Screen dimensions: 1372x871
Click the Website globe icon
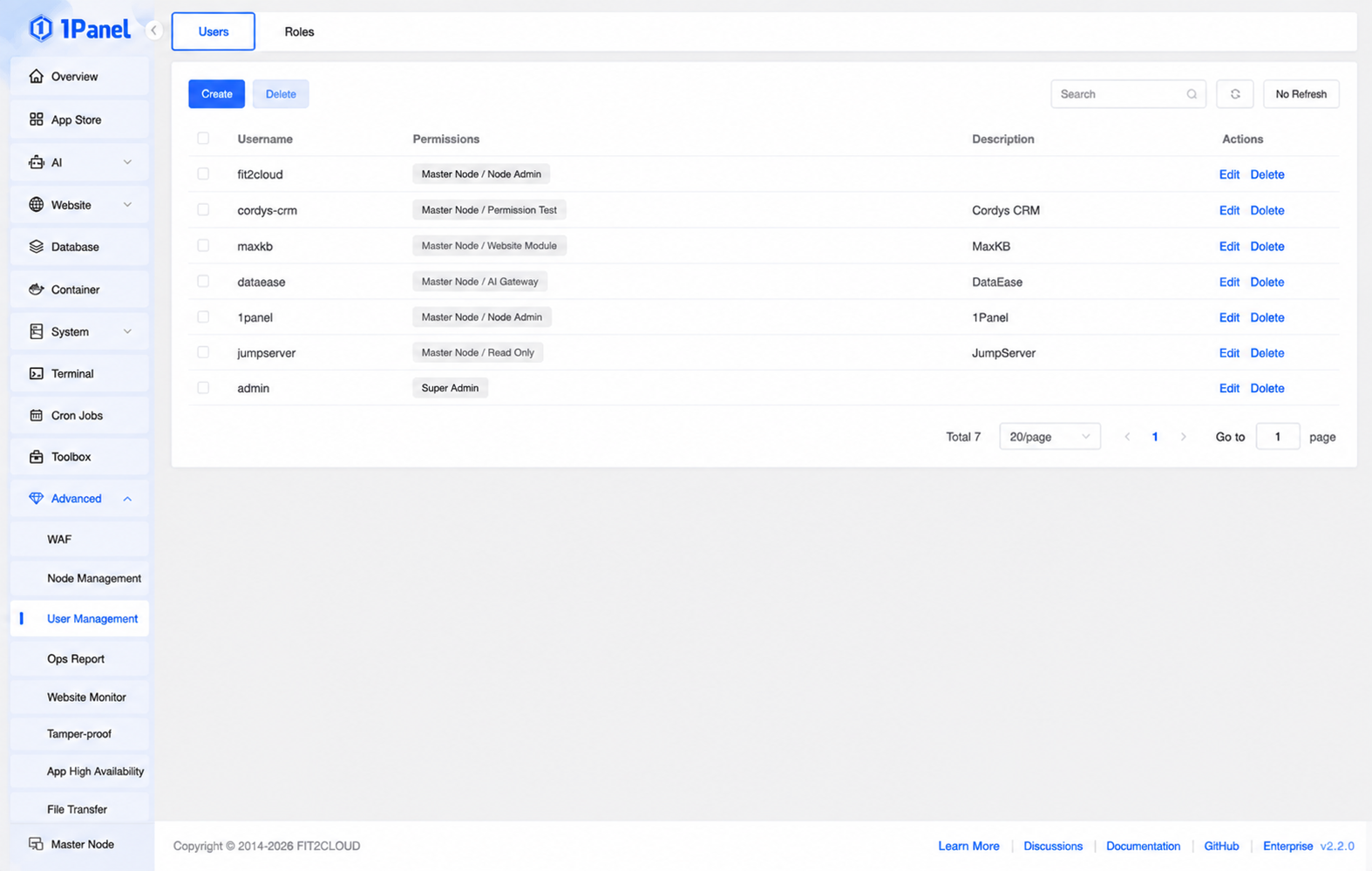click(x=36, y=205)
